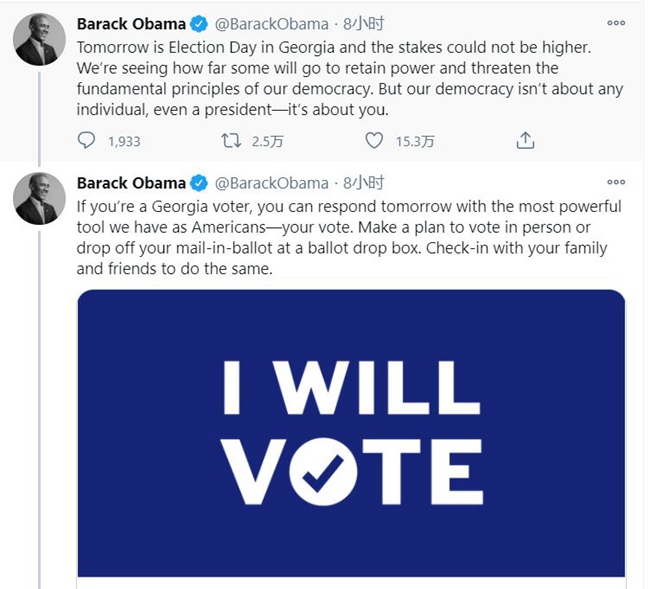Like the Election Day tweet with the heart
Screen dimensions: 650x589
click(x=374, y=141)
